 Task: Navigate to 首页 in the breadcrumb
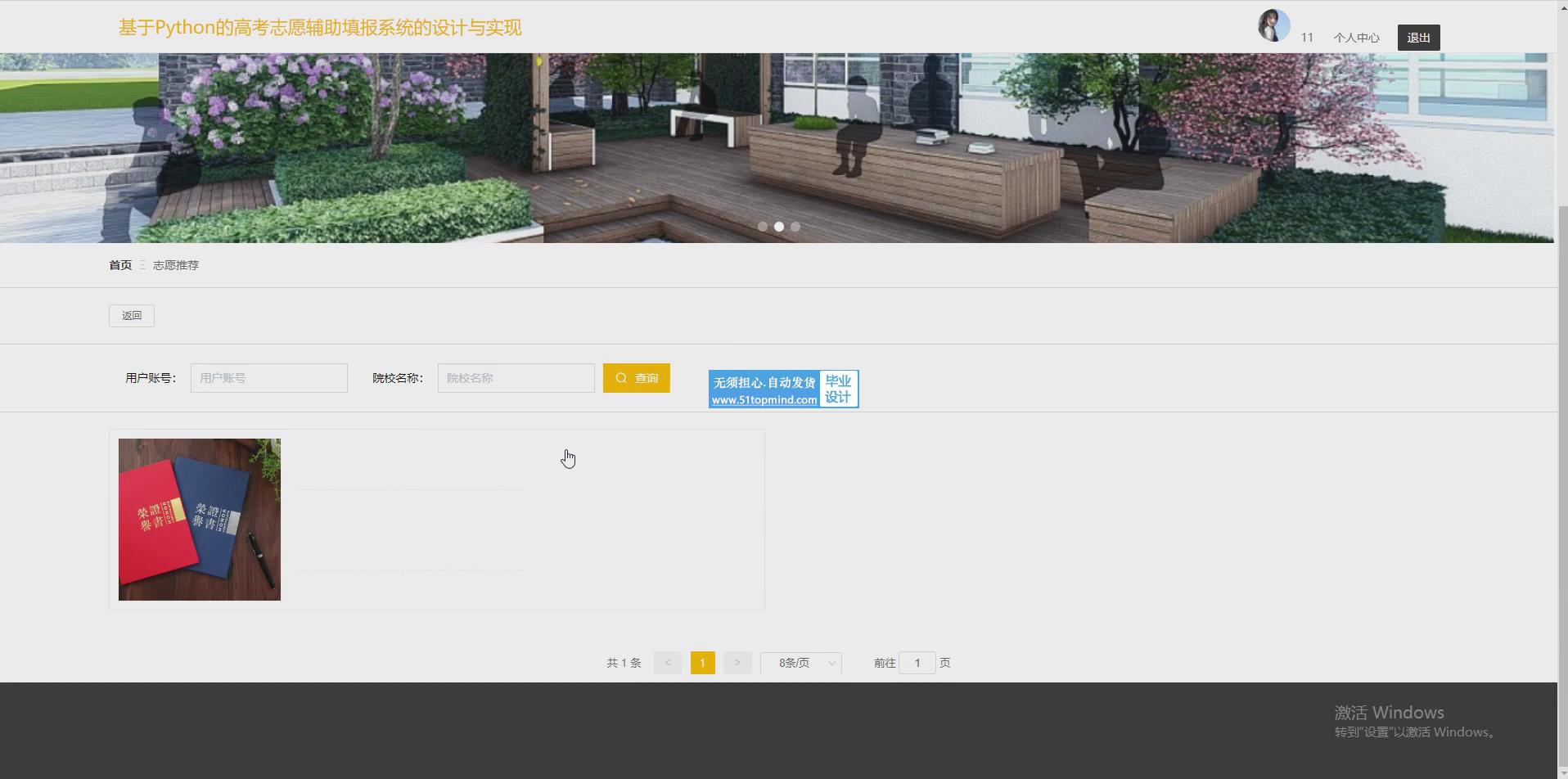pyautogui.click(x=120, y=265)
